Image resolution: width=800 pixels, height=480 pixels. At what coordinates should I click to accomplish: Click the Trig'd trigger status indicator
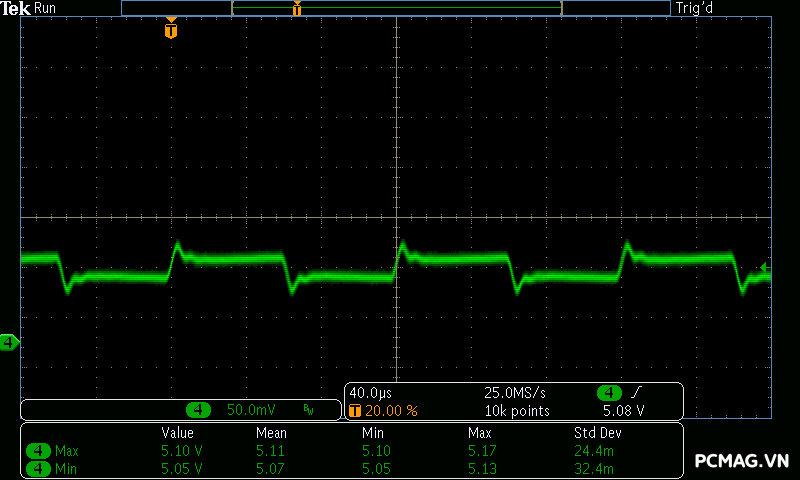click(697, 8)
